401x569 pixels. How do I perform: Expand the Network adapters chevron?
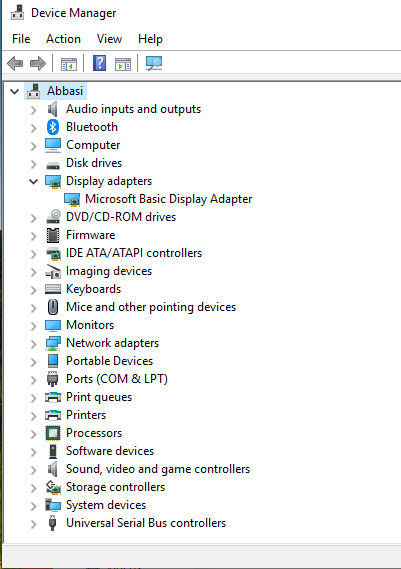[x=34, y=344]
